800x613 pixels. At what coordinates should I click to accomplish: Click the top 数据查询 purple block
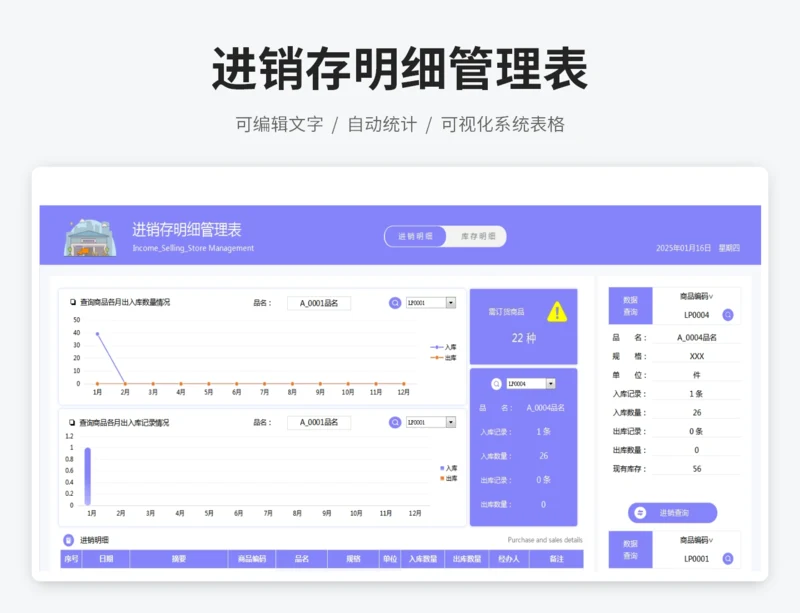630,306
